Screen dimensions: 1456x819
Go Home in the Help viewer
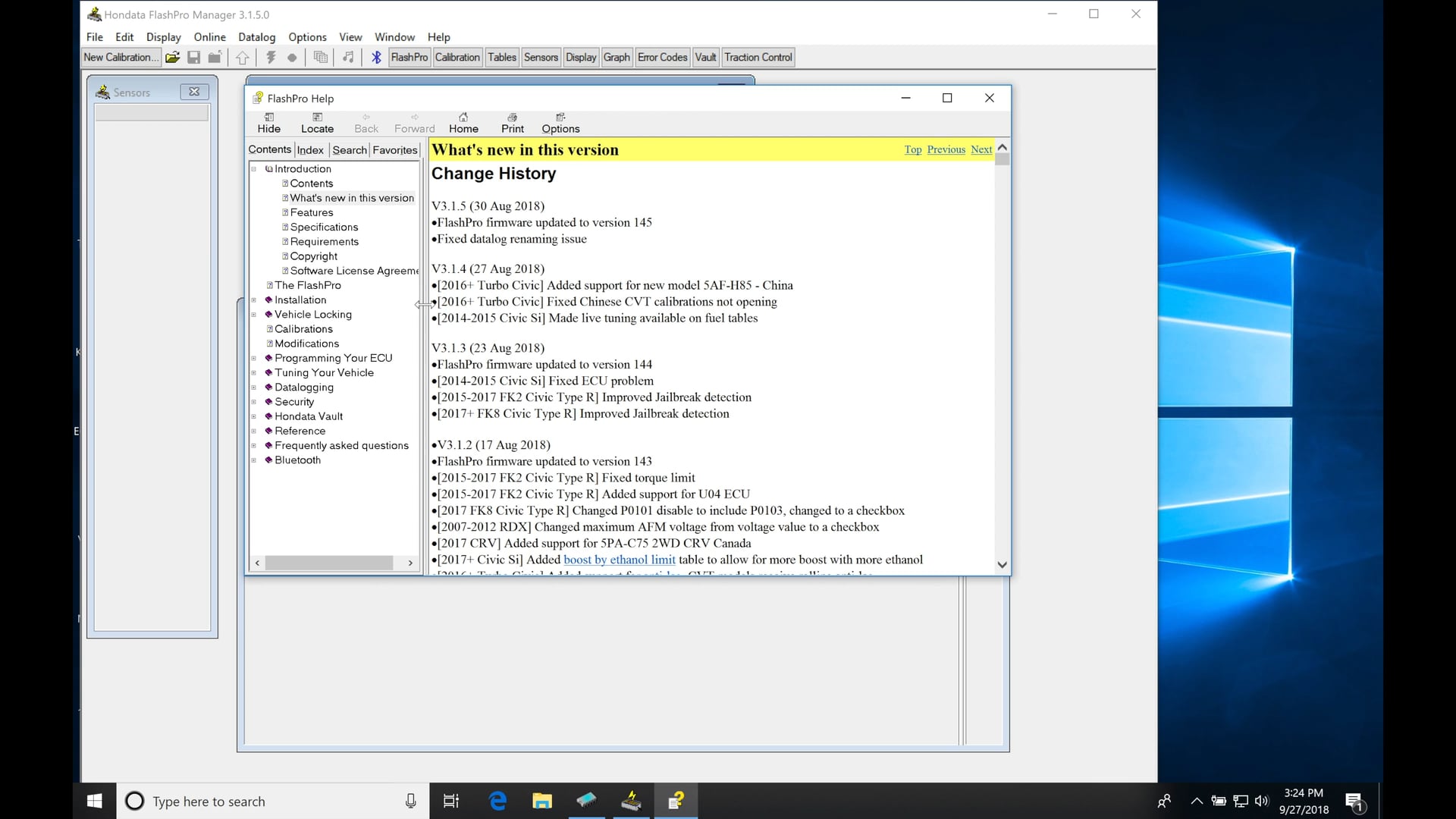point(463,123)
